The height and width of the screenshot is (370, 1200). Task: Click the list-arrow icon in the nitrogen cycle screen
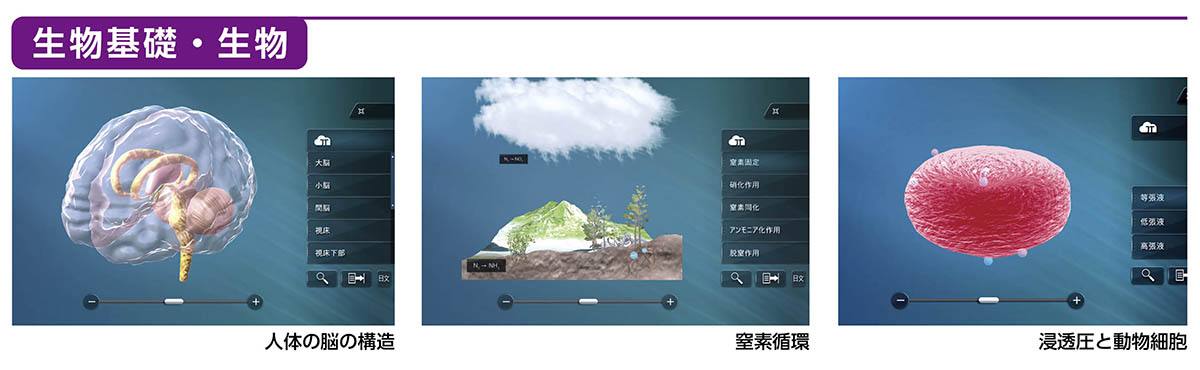[770, 278]
